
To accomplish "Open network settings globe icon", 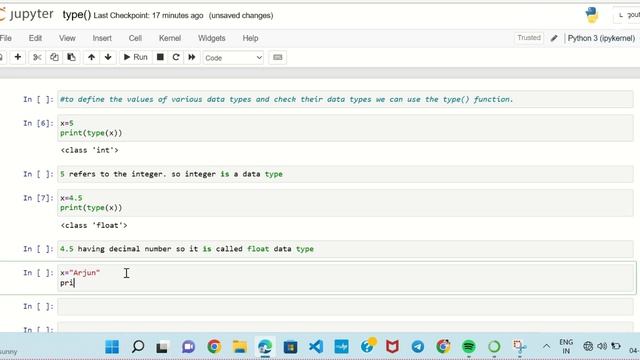I will [x=588, y=347].
